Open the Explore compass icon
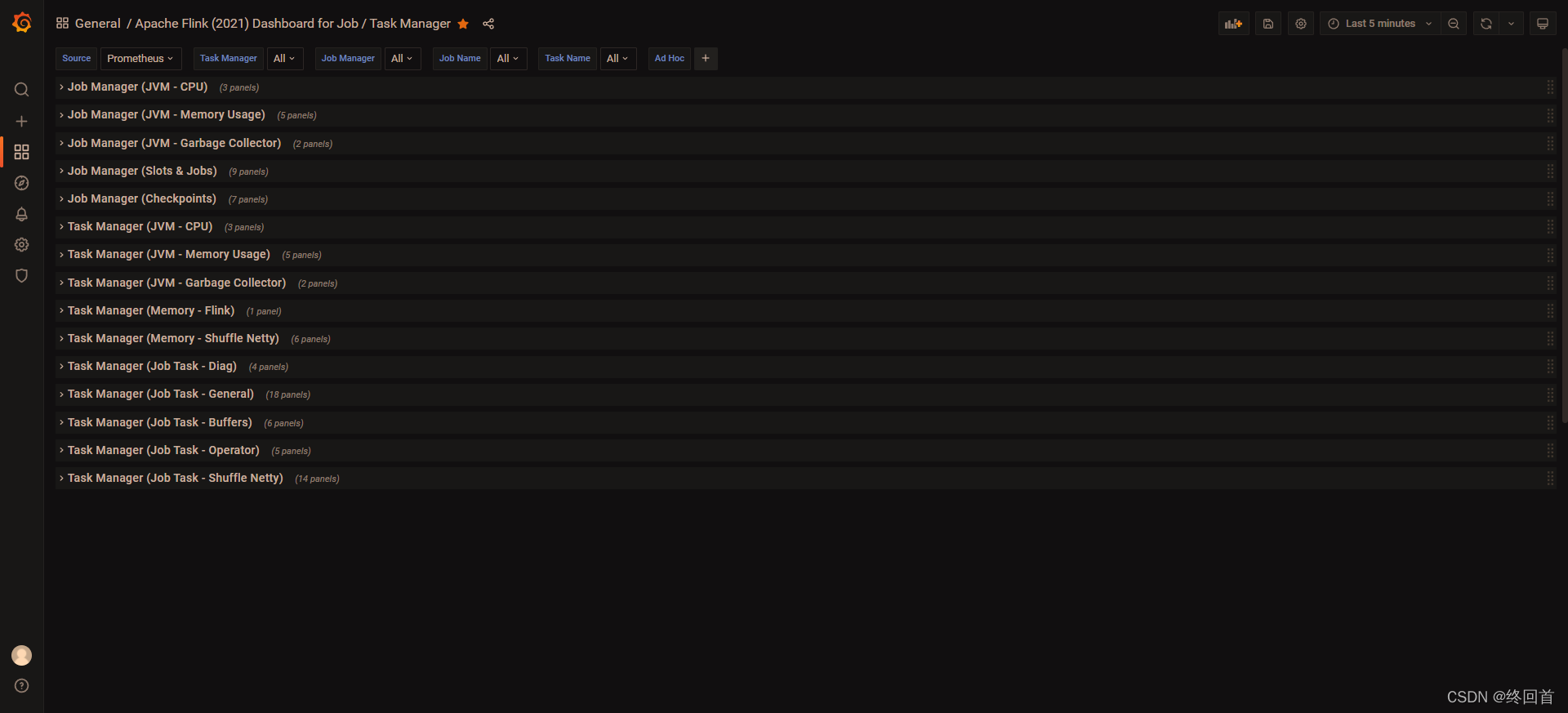Screen dimensions: 1568x713 [x=22, y=183]
